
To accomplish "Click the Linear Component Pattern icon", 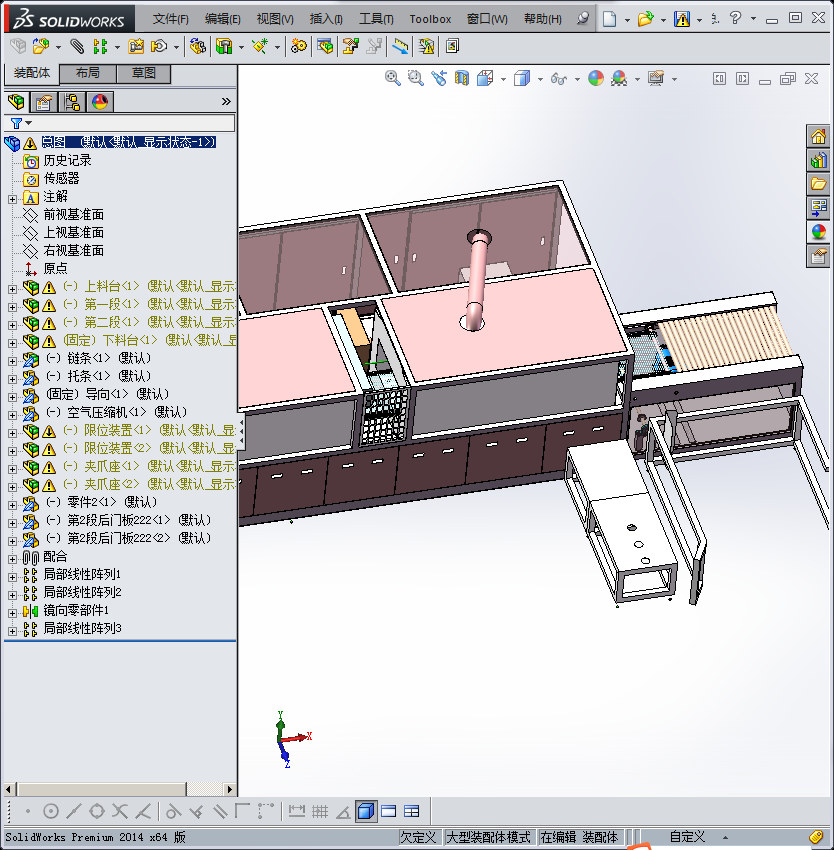I will [100, 47].
